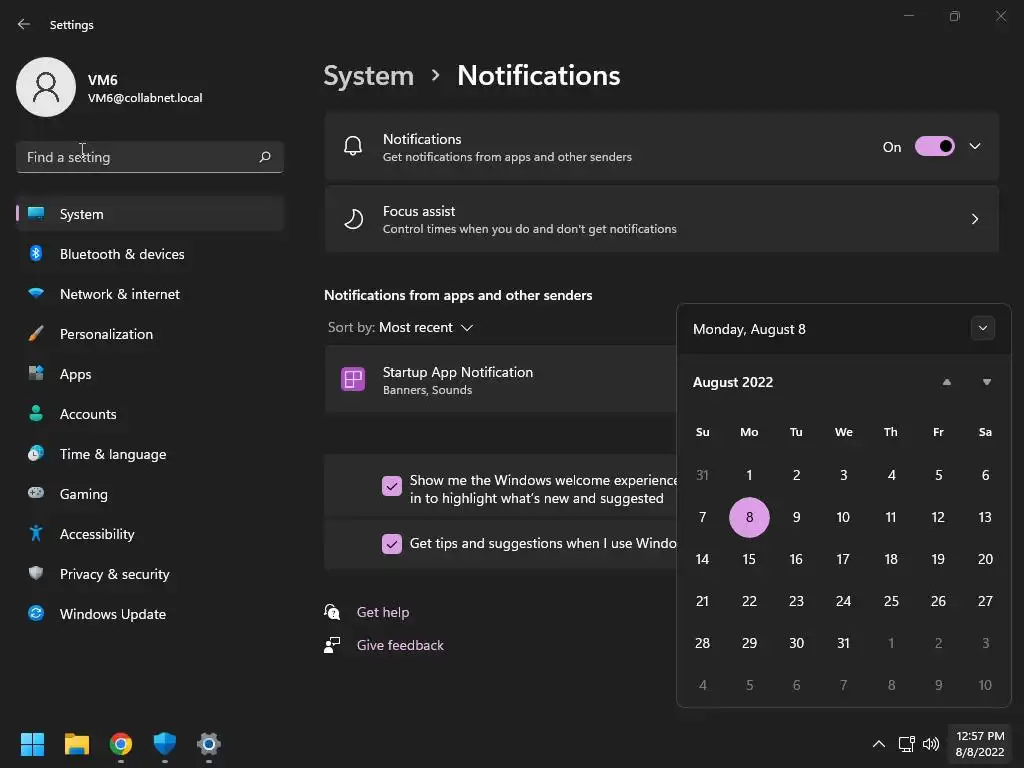Viewport: 1024px width, 768px height.
Task: Click the Privacy & security shield icon
Action: [x=36, y=574]
